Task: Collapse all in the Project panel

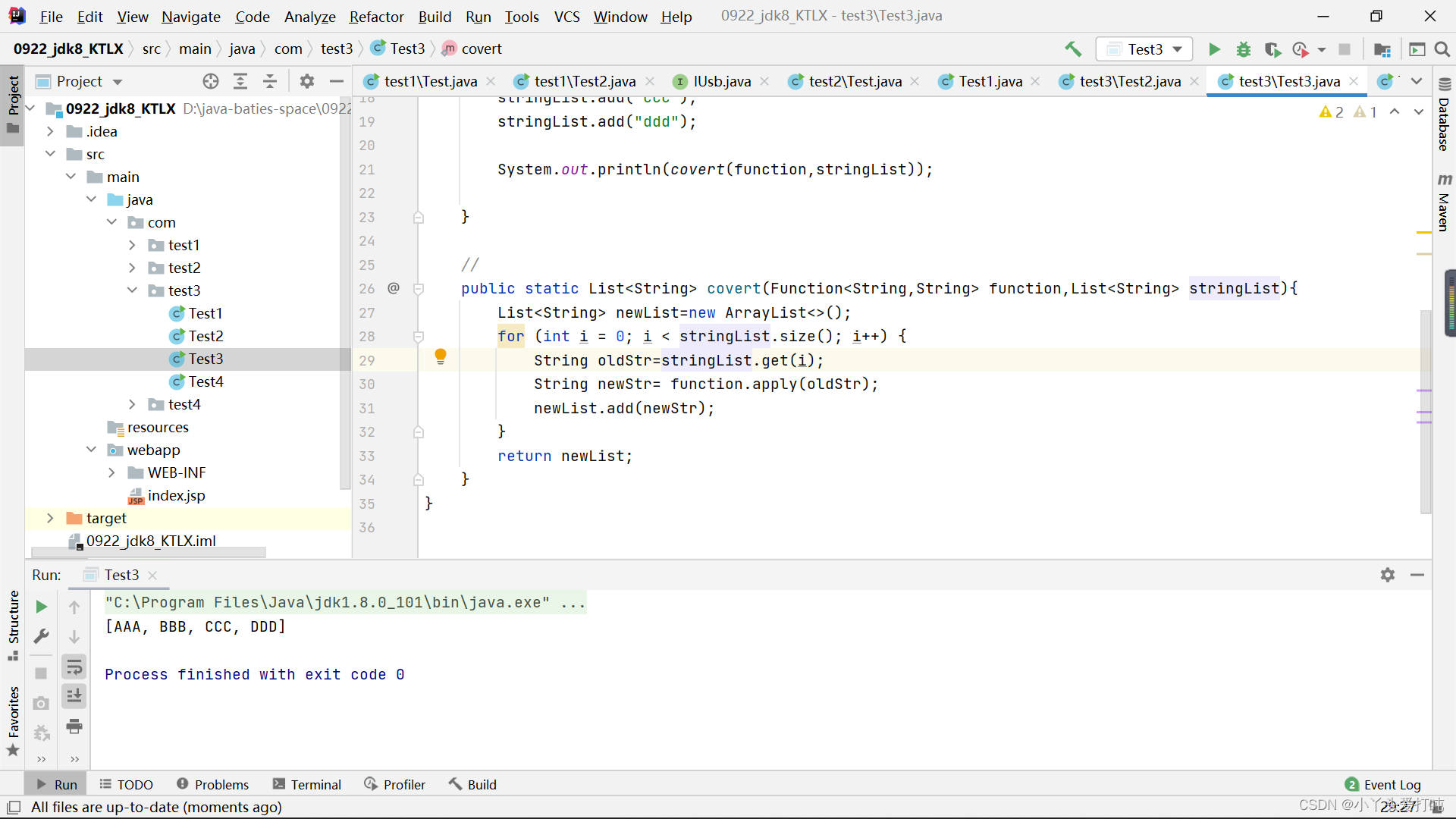Action: coord(269,81)
